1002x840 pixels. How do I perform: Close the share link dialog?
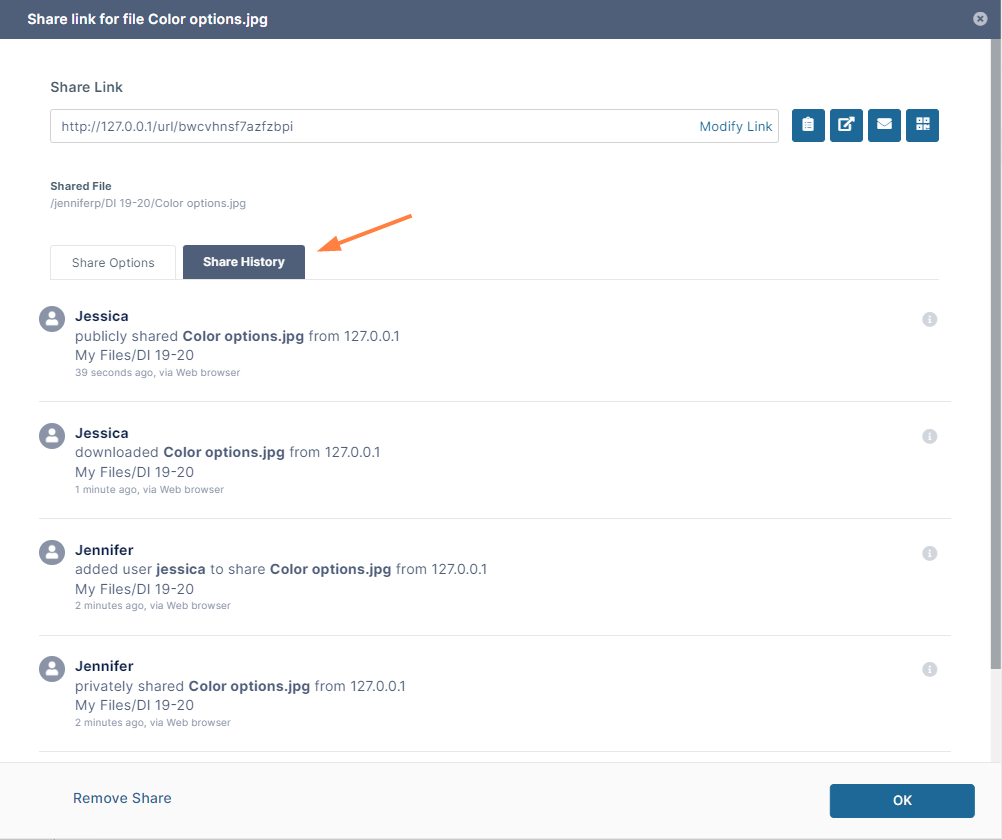980,19
